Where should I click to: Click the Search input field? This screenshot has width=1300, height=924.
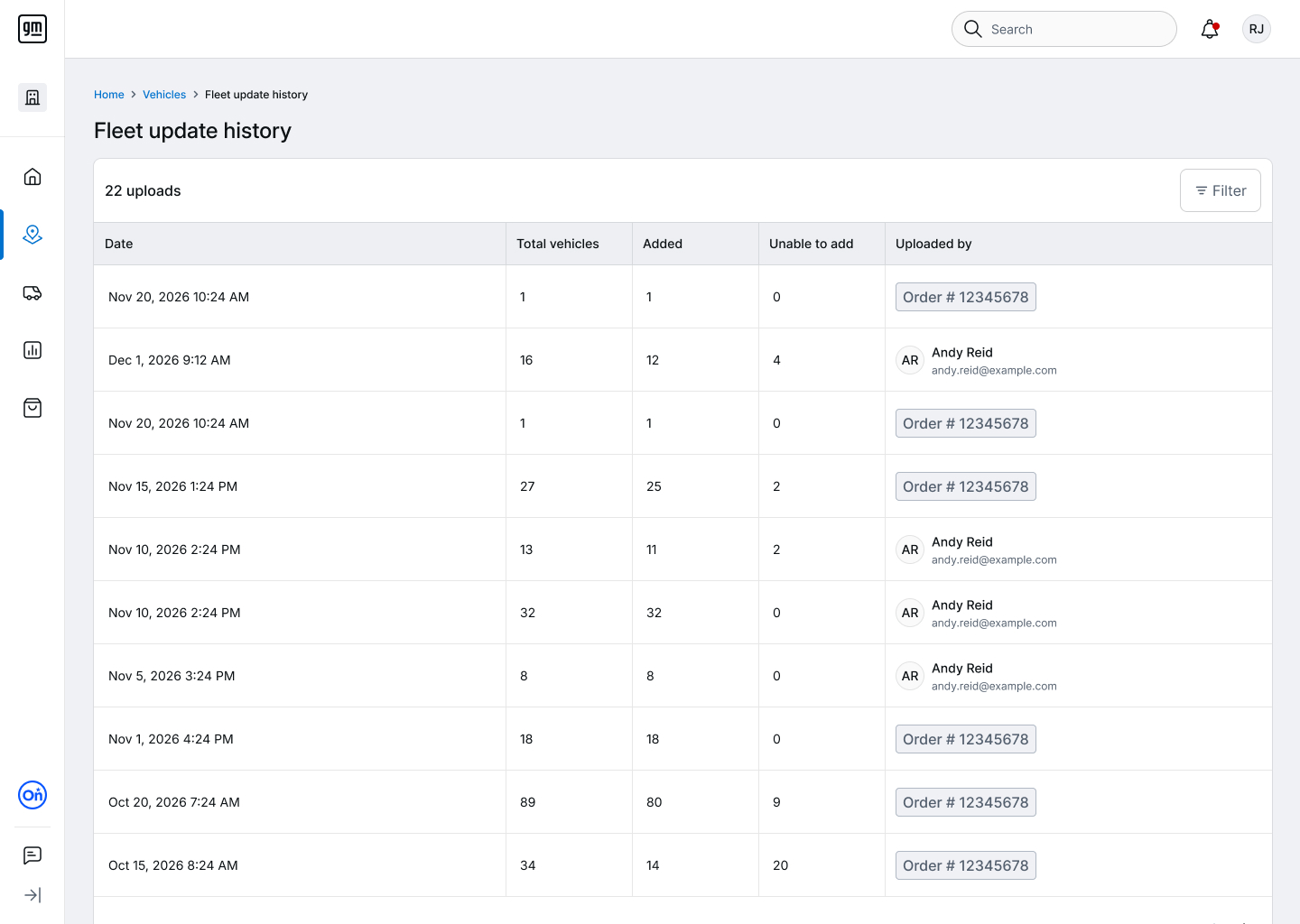click(x=1064, y=29)
